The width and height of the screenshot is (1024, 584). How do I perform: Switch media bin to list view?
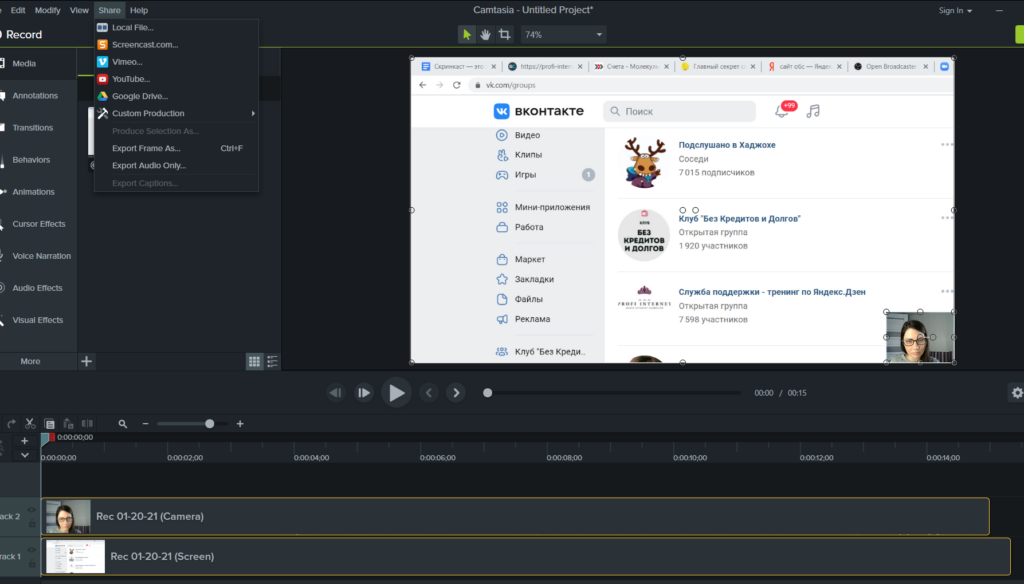coord(272,361)
